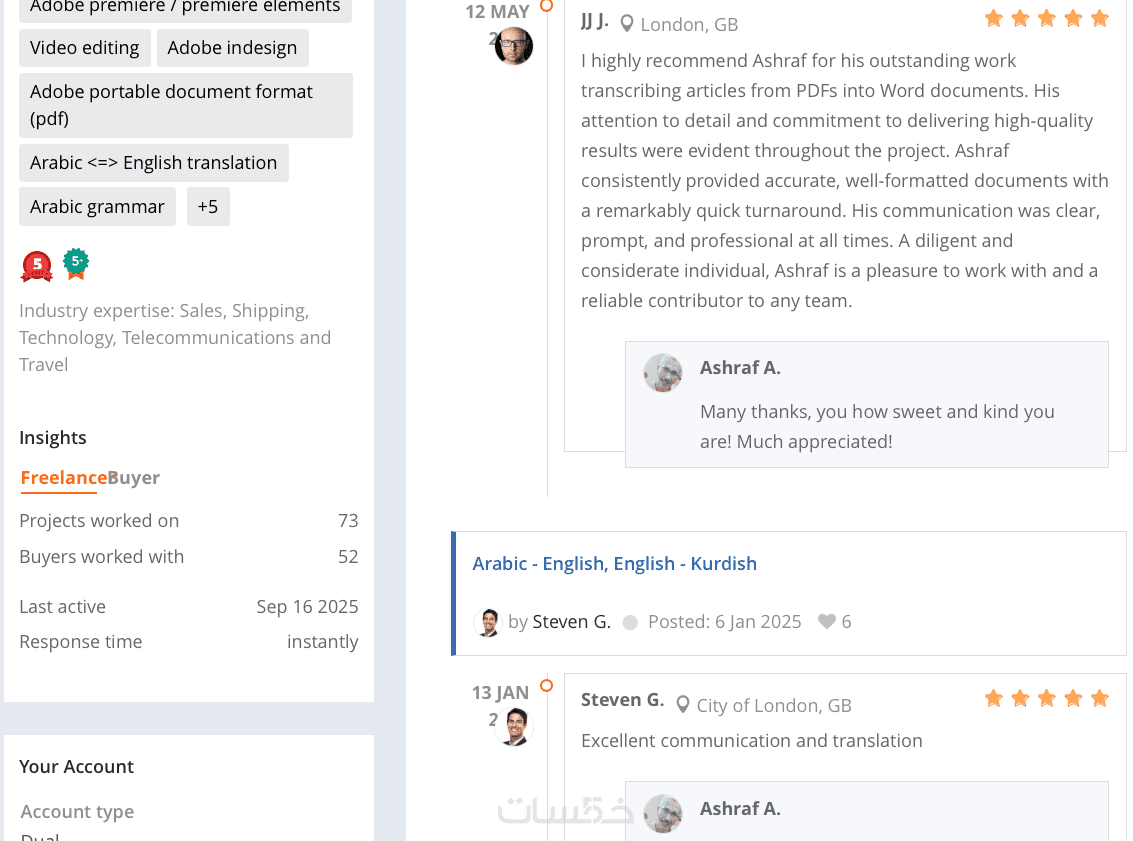
Task: Click the five-star rating on JJ J. review
Action: coord(1046,18)
